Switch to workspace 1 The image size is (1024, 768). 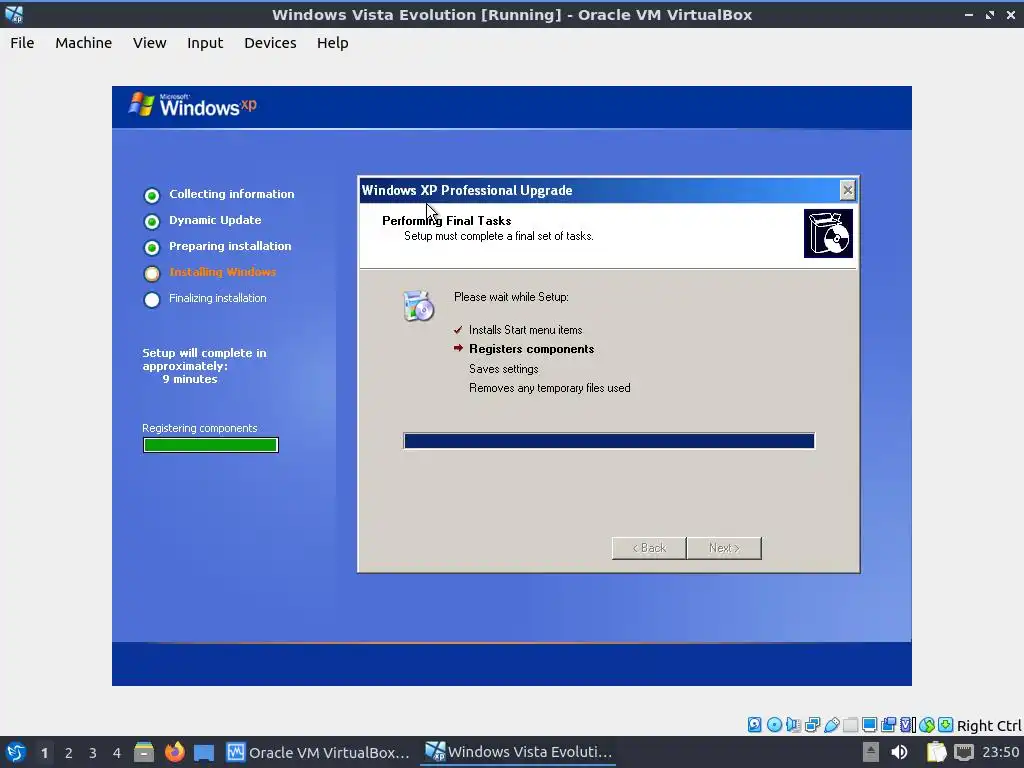(x=44, y=753)
